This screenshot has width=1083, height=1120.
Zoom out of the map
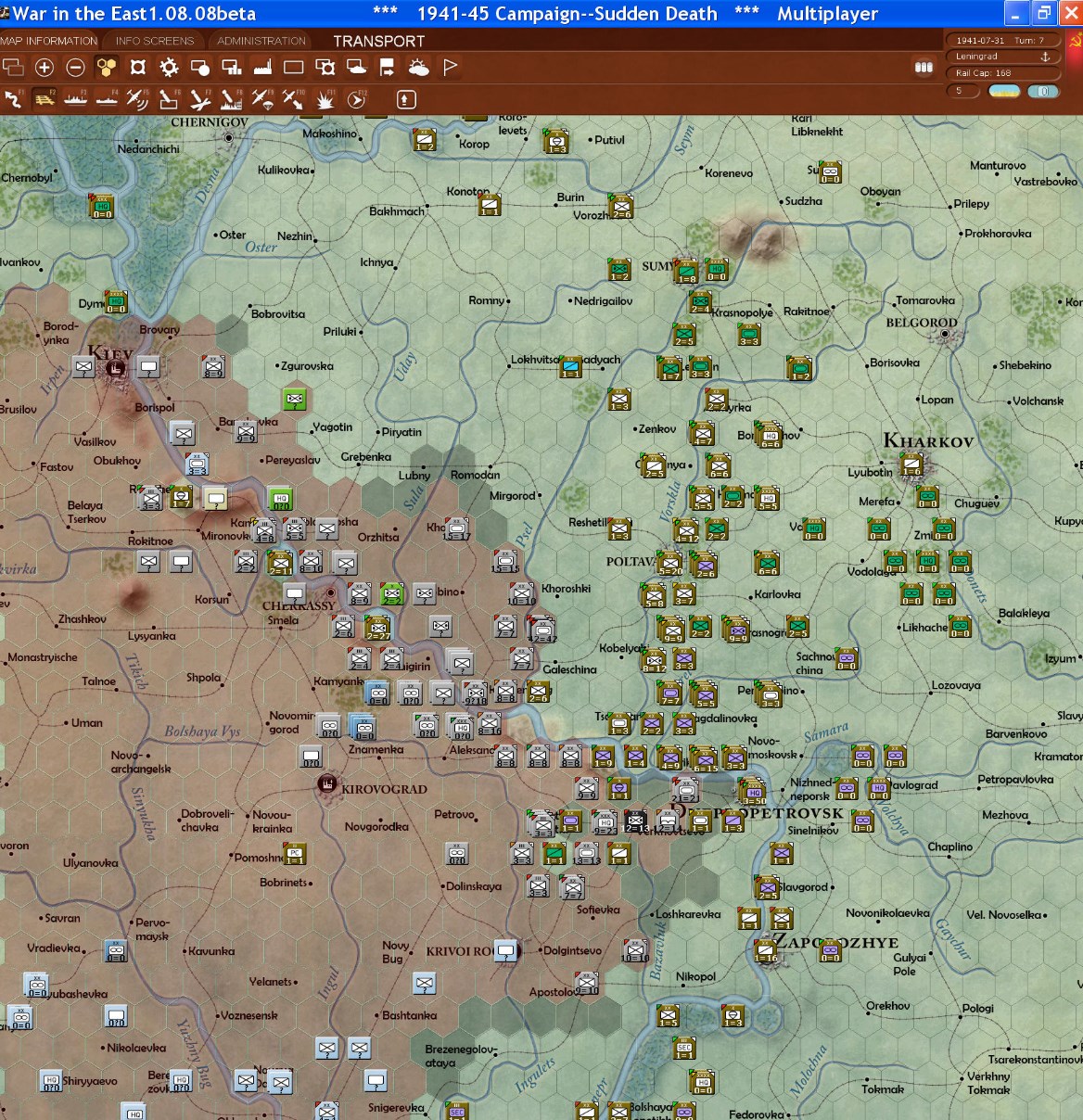76,67
